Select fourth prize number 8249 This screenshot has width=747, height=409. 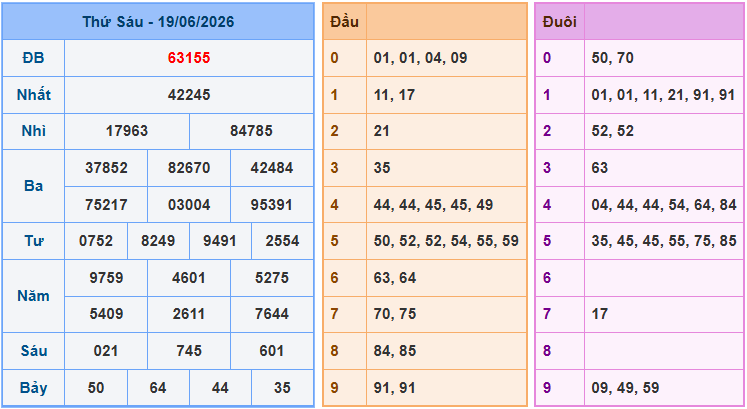pyautogui.click(x=158, y=241)
